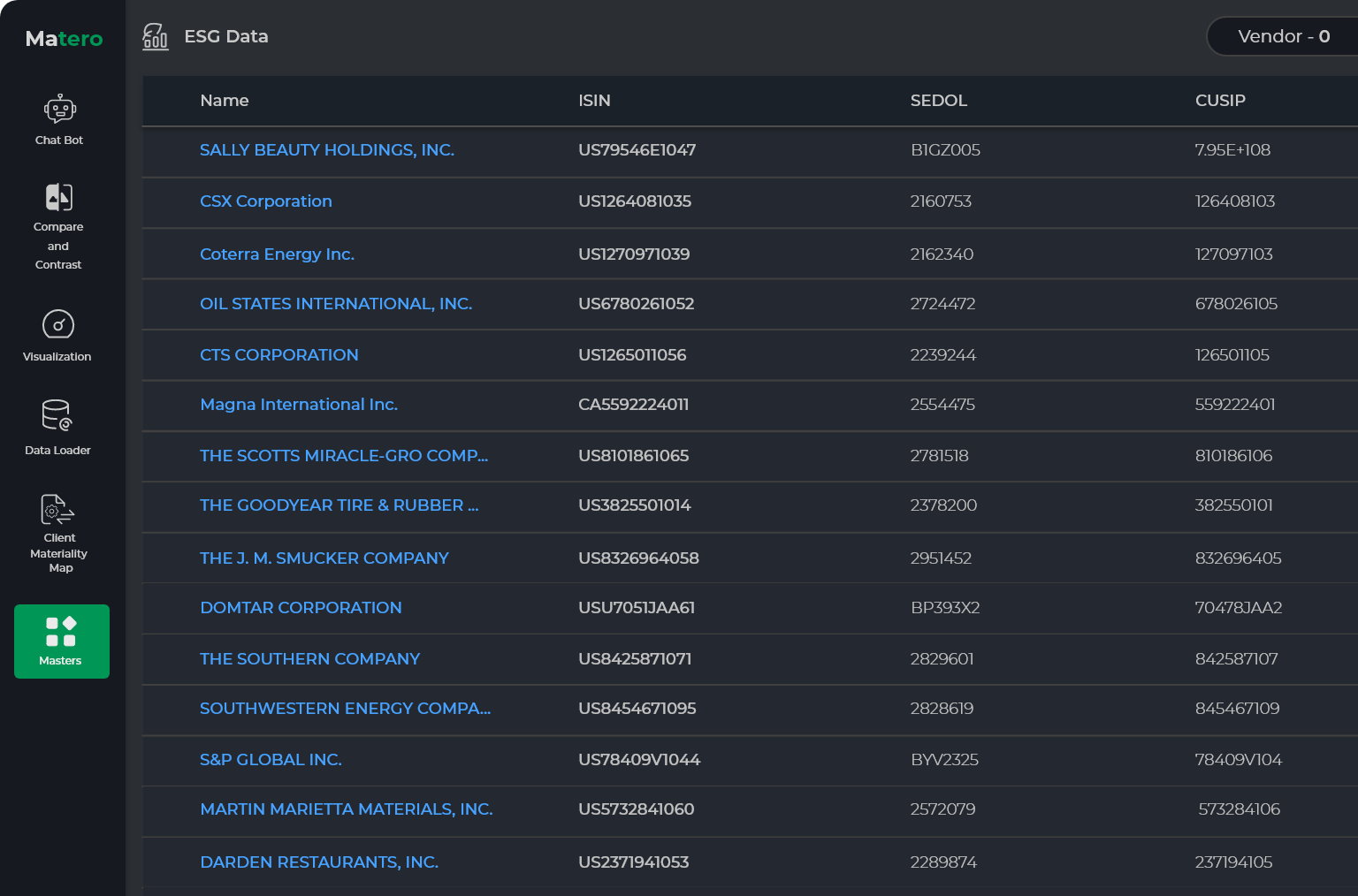Open the Chat Bot robot icon

point(60,110)
